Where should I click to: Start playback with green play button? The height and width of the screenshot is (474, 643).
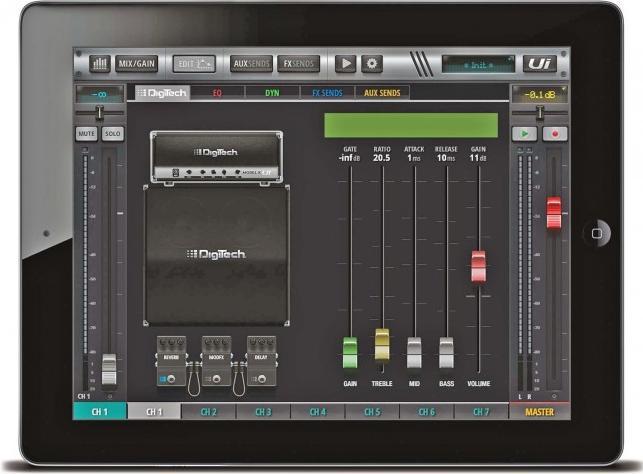pyautogui.click(x=524, y=134)
